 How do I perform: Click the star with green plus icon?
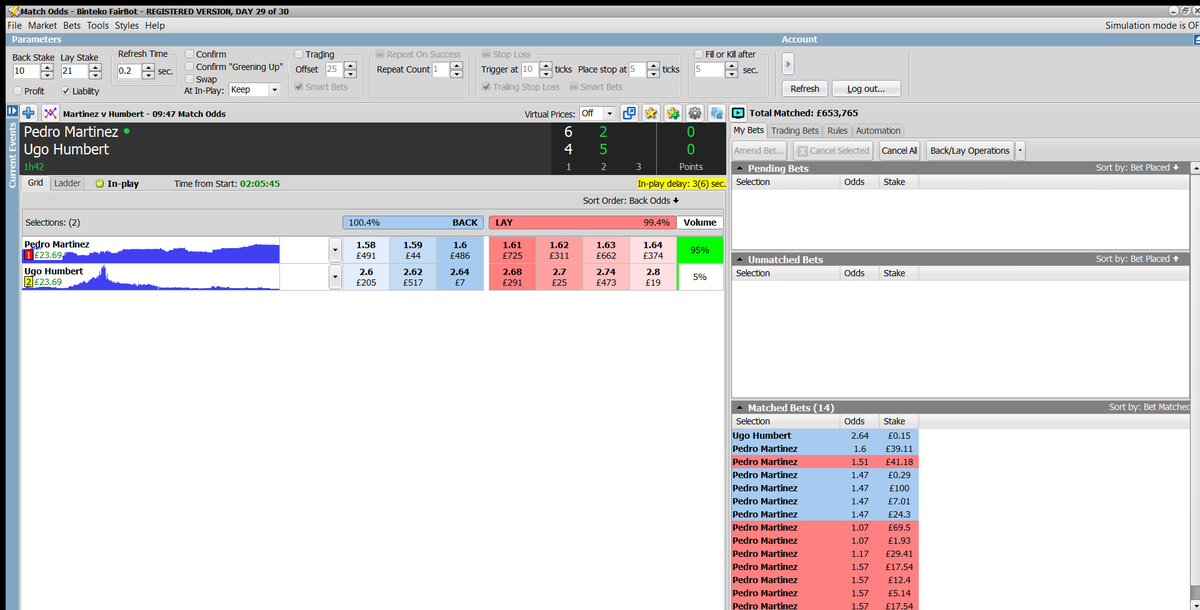[674, 113]
